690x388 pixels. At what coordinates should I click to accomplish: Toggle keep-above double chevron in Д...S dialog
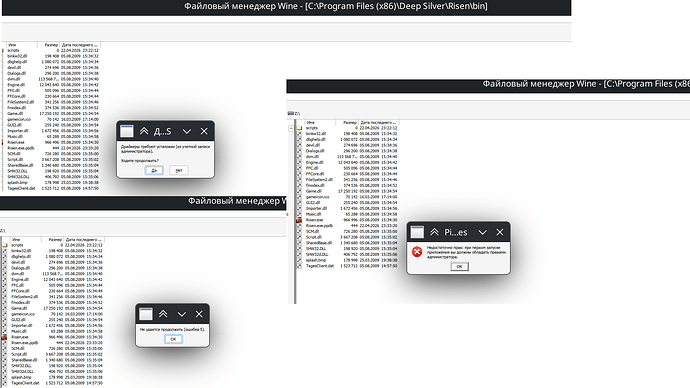[144, 131]
